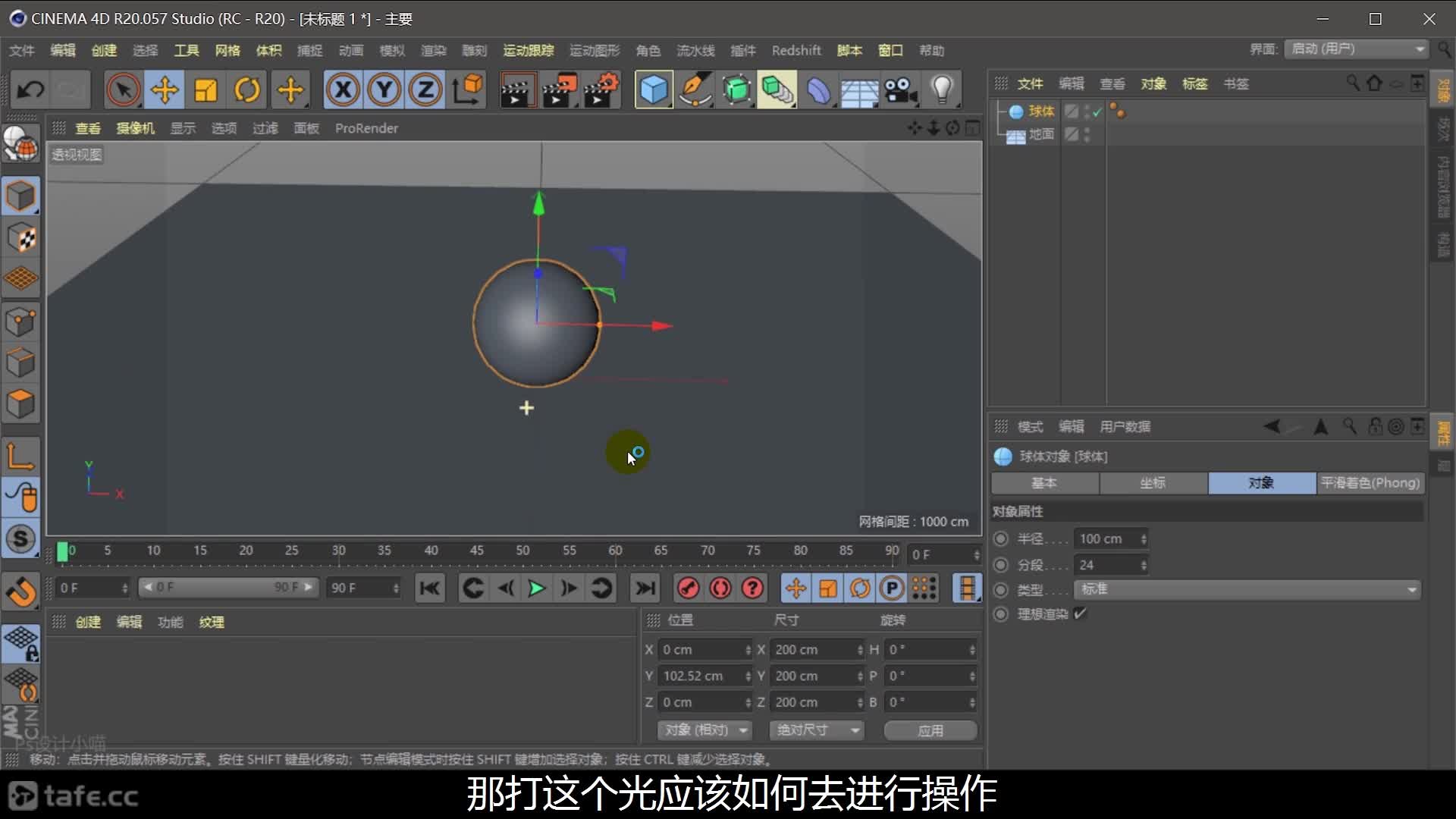Open the deformer bend icon
Viewport: 1456px width, 819px height.
(x=819, y=90)
